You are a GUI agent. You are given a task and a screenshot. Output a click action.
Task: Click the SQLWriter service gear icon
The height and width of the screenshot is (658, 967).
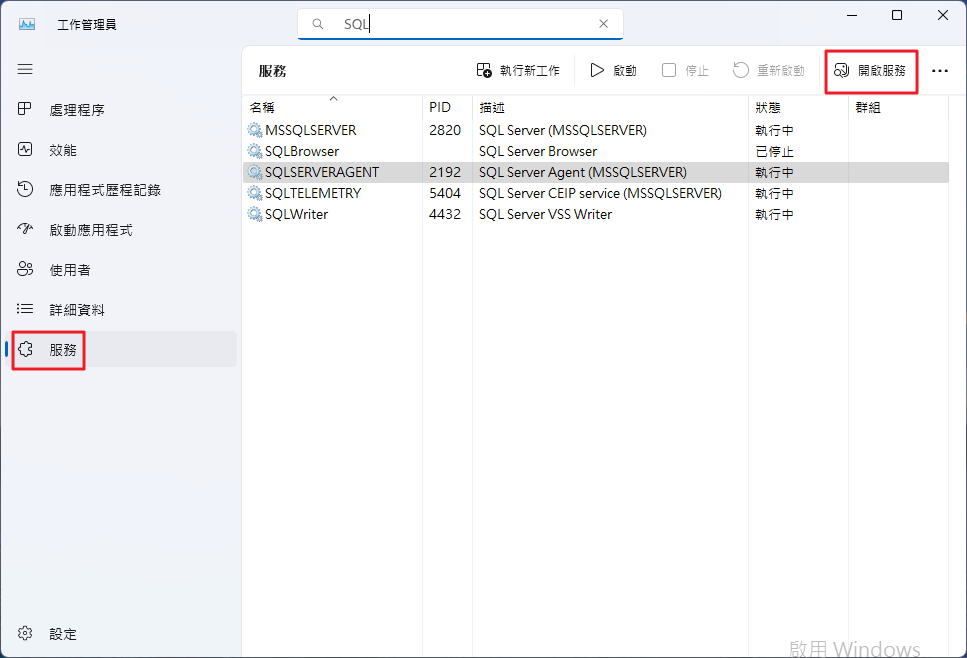point(255,214)
